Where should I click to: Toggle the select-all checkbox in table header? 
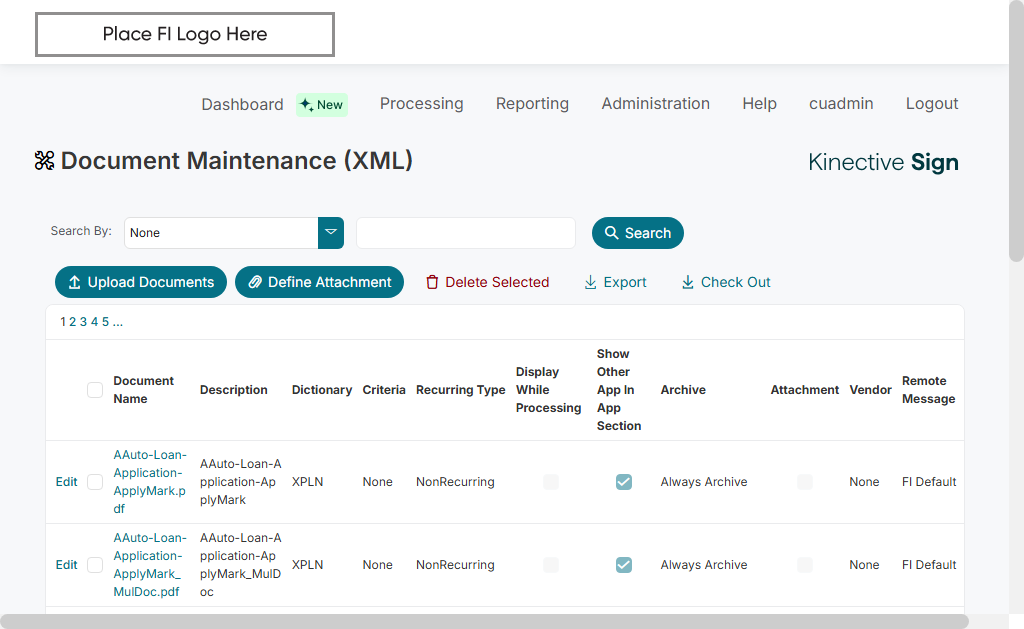coord(95,390)
